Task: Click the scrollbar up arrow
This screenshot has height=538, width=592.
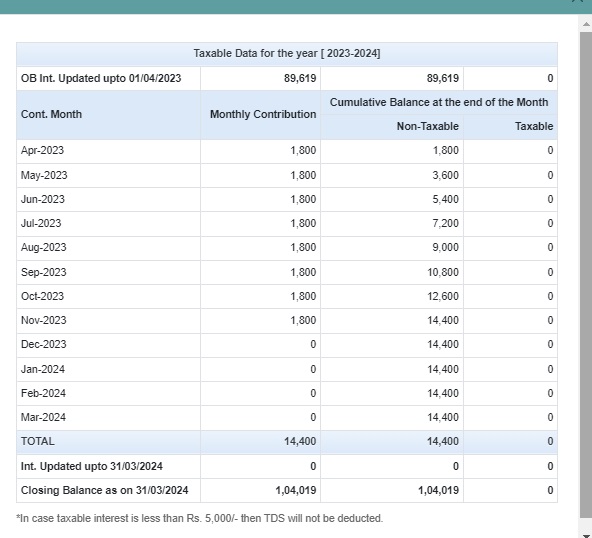Action: 586,24
